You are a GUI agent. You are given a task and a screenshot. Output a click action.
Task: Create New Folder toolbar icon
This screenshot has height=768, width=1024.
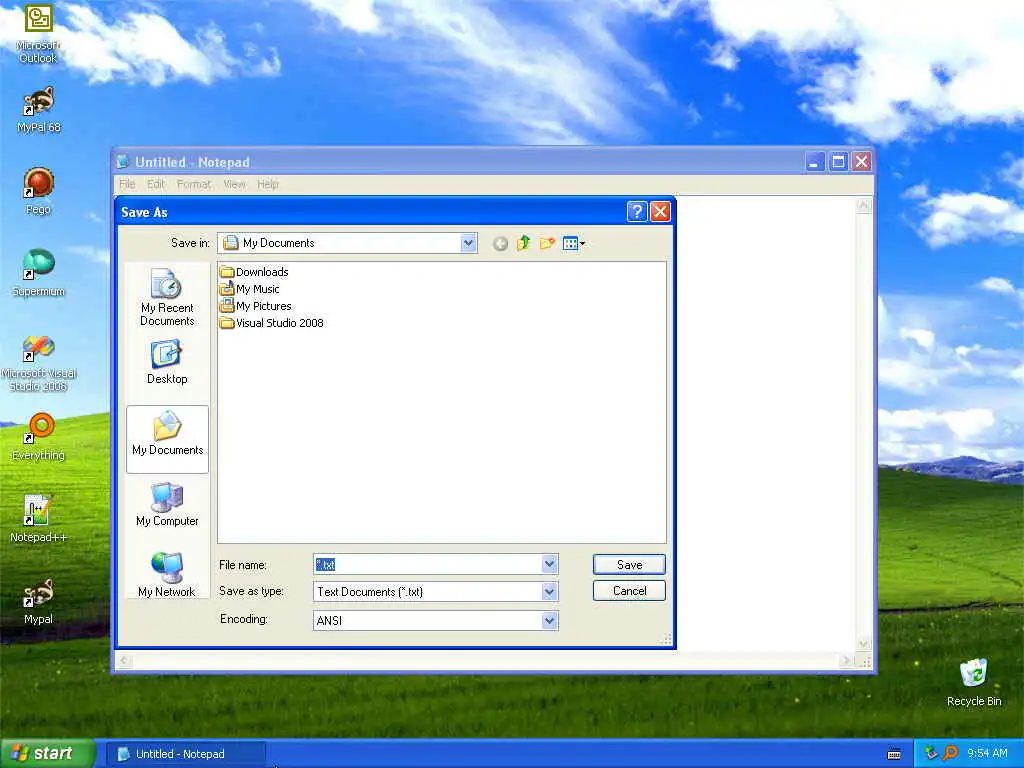[x=547, y=244]
